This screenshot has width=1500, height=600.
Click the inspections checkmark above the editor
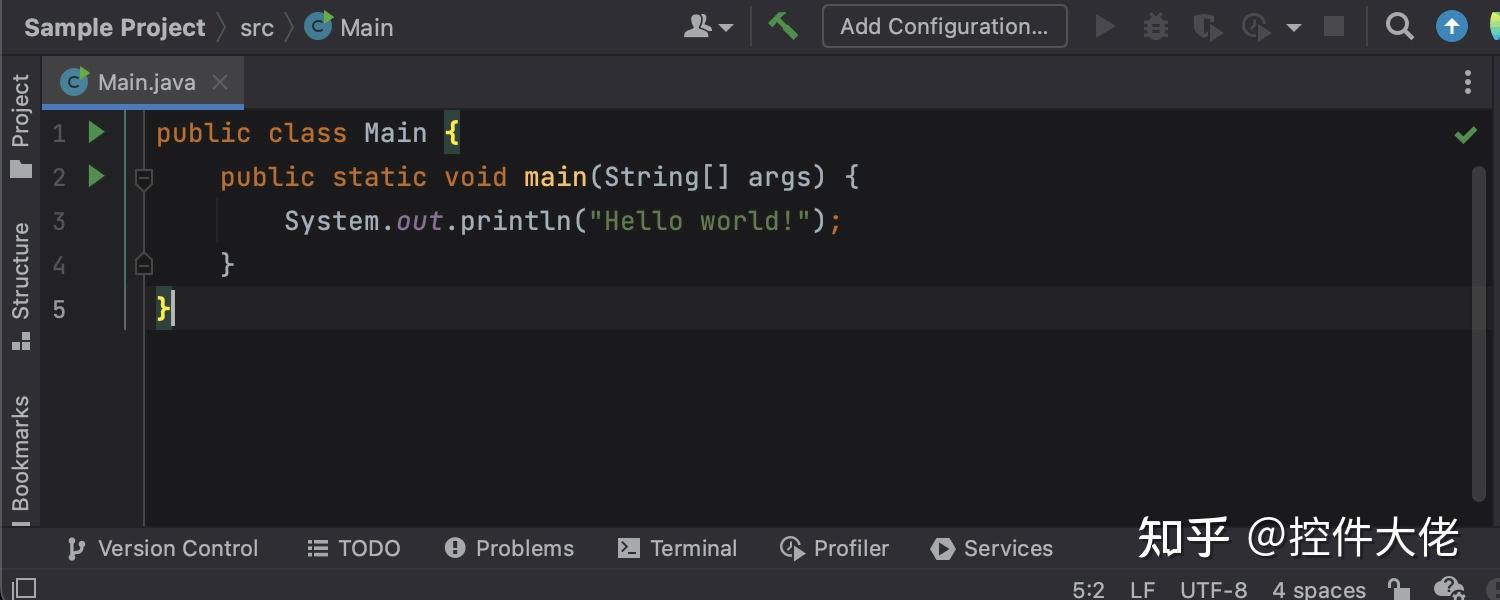[1465, 134]
